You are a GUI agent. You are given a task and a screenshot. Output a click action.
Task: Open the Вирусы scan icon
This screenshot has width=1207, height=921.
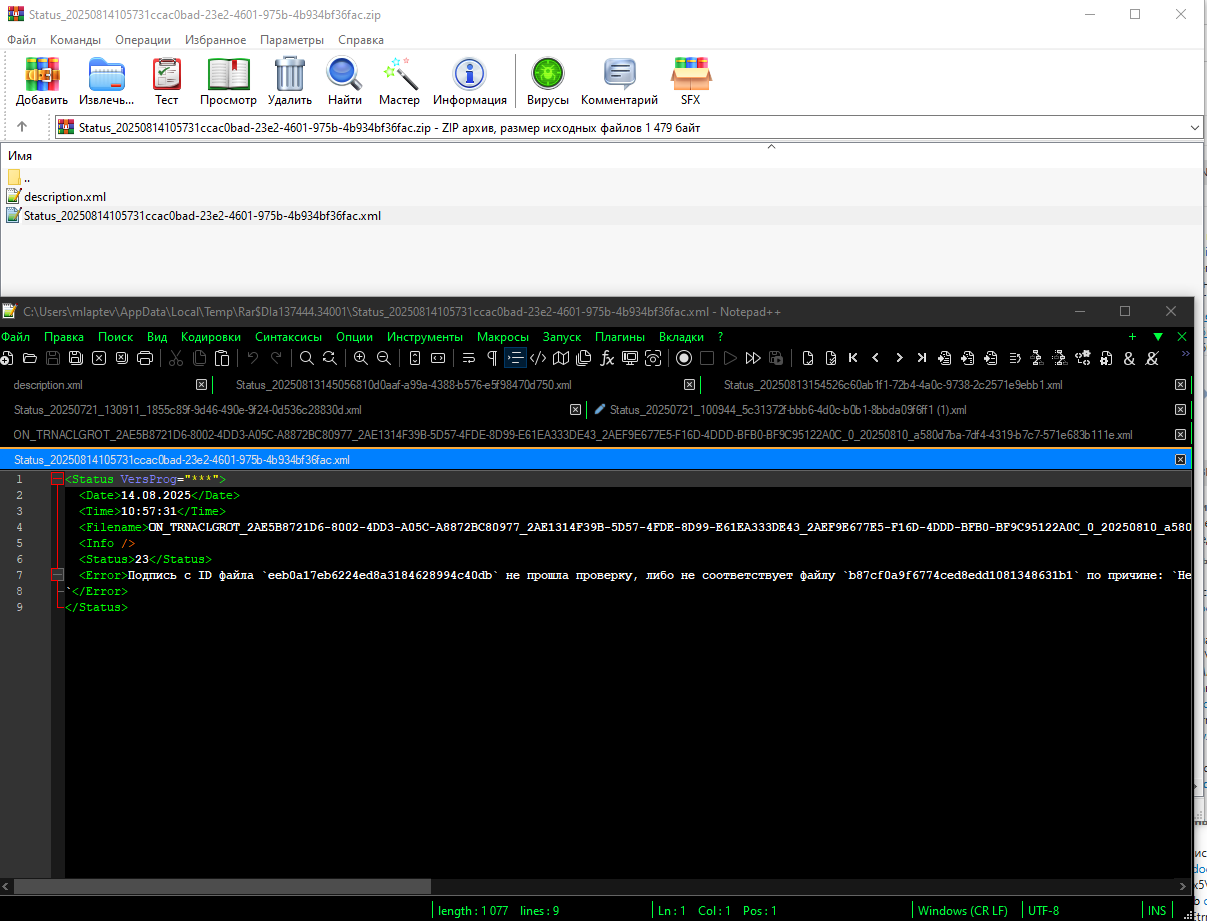click(x=547, y=75)
